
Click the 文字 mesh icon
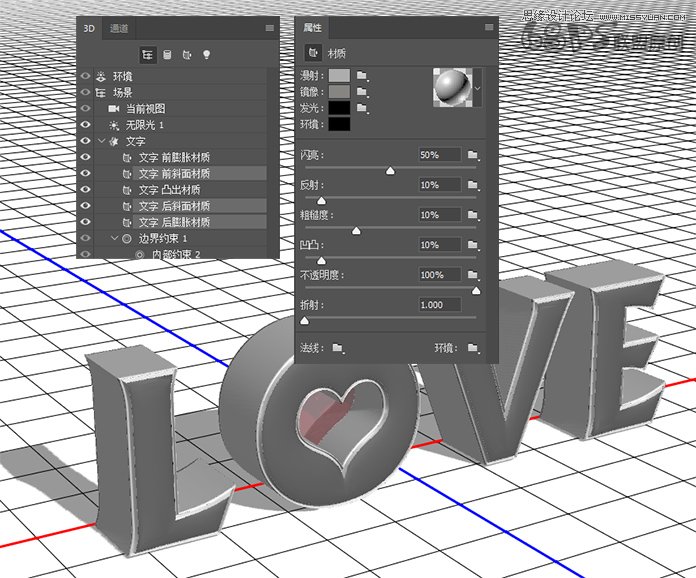coord(114,141)
